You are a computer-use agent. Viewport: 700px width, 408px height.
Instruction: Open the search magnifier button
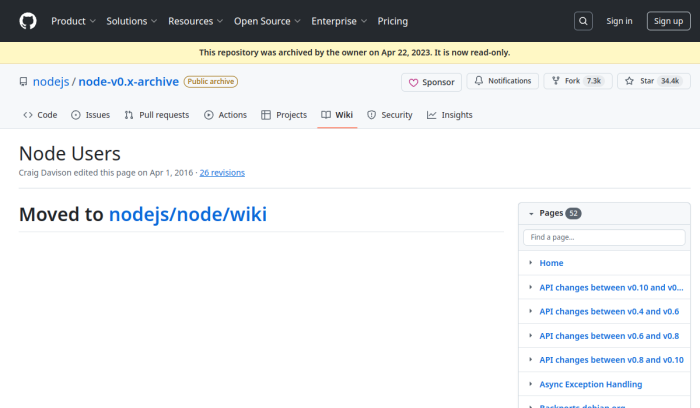coord(583,21)
